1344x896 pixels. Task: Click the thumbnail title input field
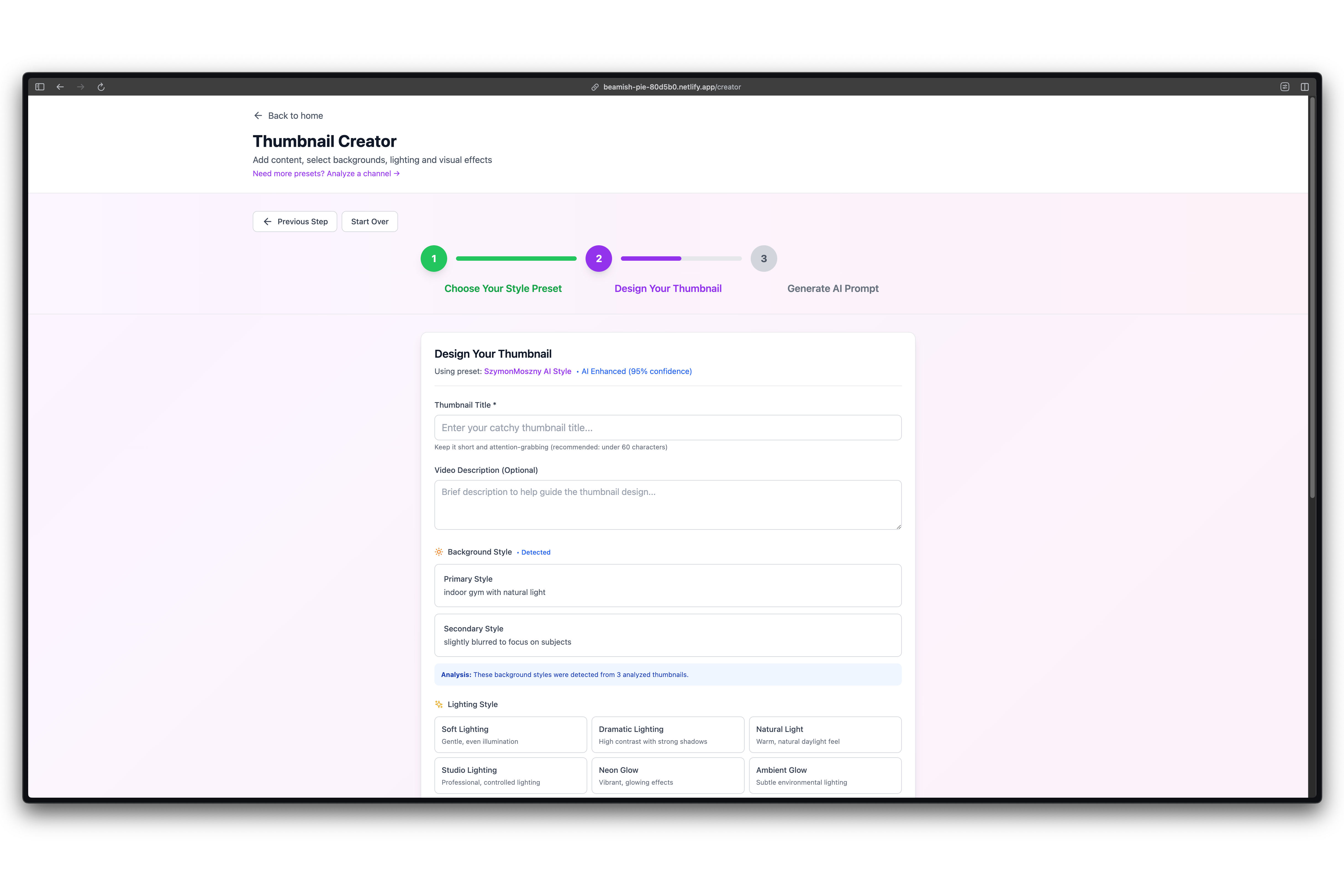pyautogui.click(x=667, y=428)
